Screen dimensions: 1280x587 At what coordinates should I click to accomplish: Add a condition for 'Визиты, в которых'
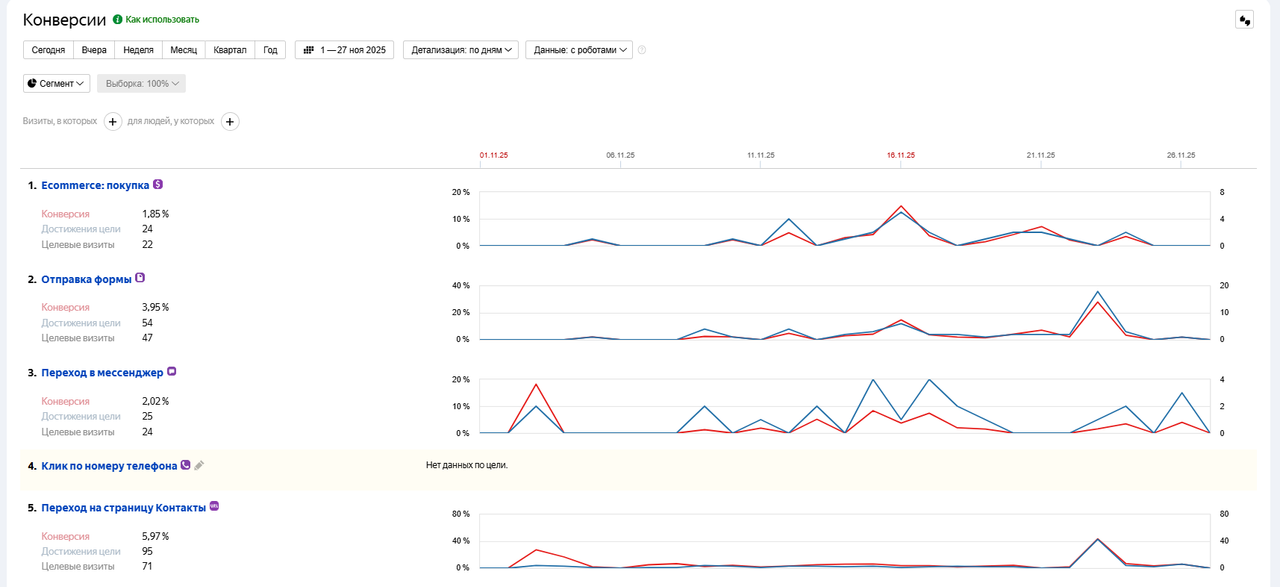point(113,122)
